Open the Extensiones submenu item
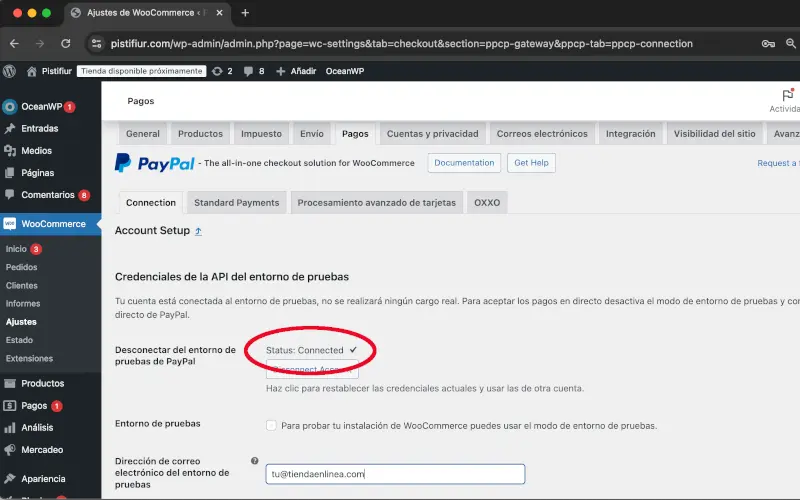Screen dimensions: 800x500 point(29,358)
